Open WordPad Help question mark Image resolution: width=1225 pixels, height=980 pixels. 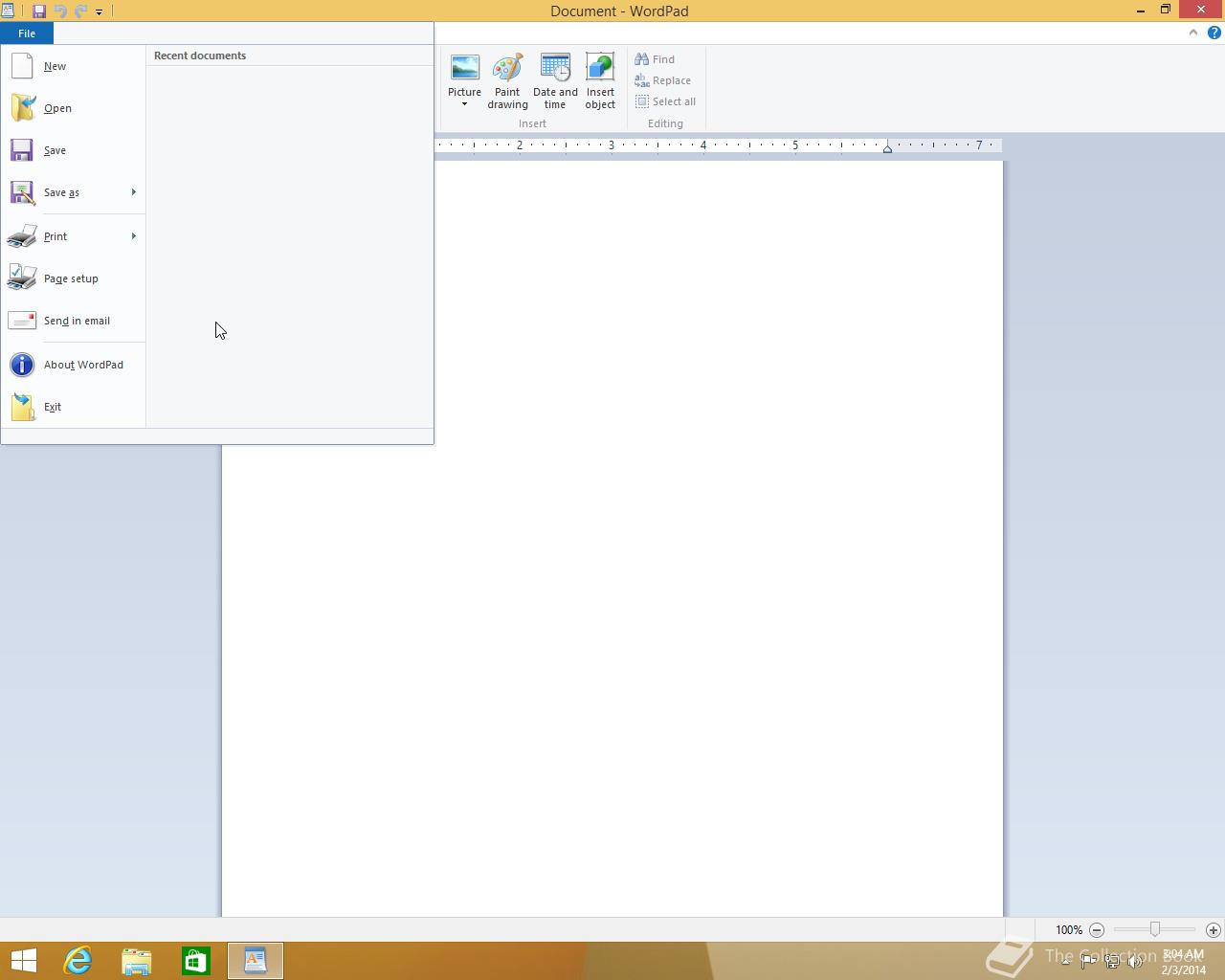click(x=1214, y=33)
